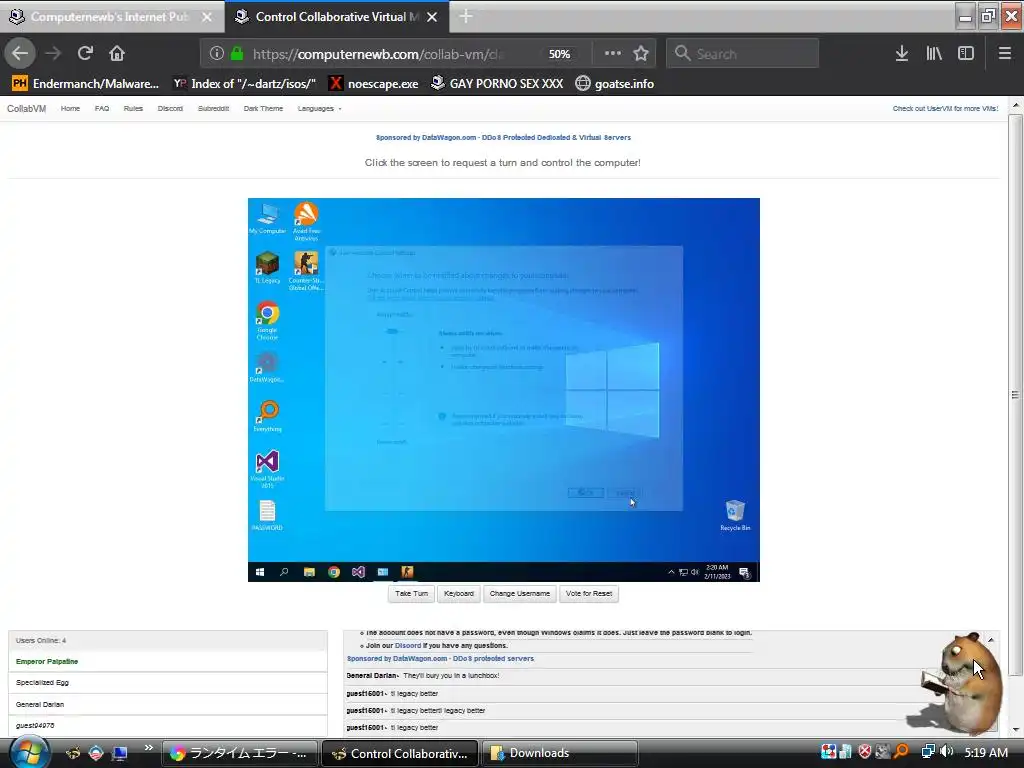The image size is (1024, 768).
Task: Click the page's vertical scrollbar
Action: 1015,395
